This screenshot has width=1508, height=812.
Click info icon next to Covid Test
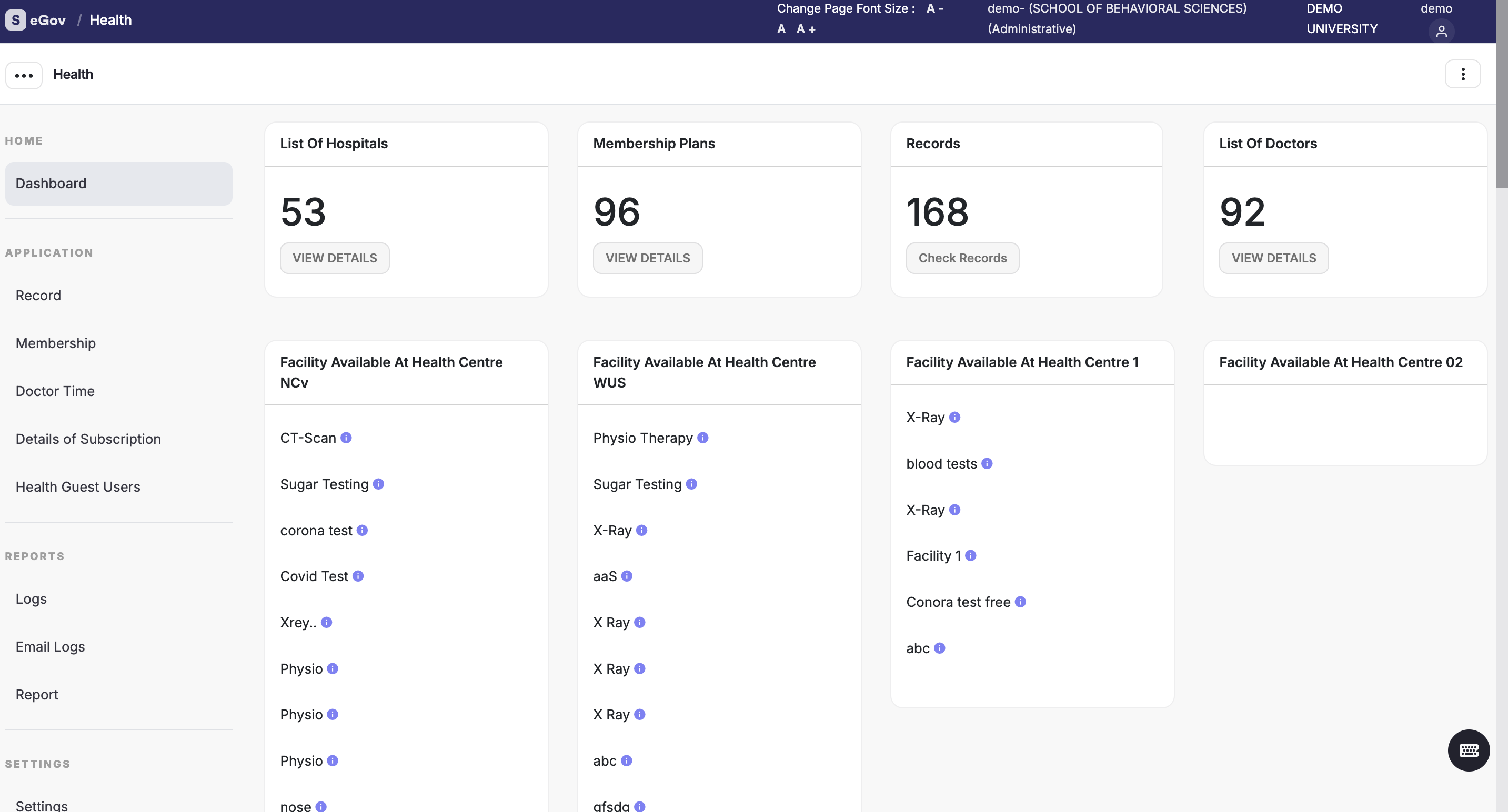tap(358, 576)
